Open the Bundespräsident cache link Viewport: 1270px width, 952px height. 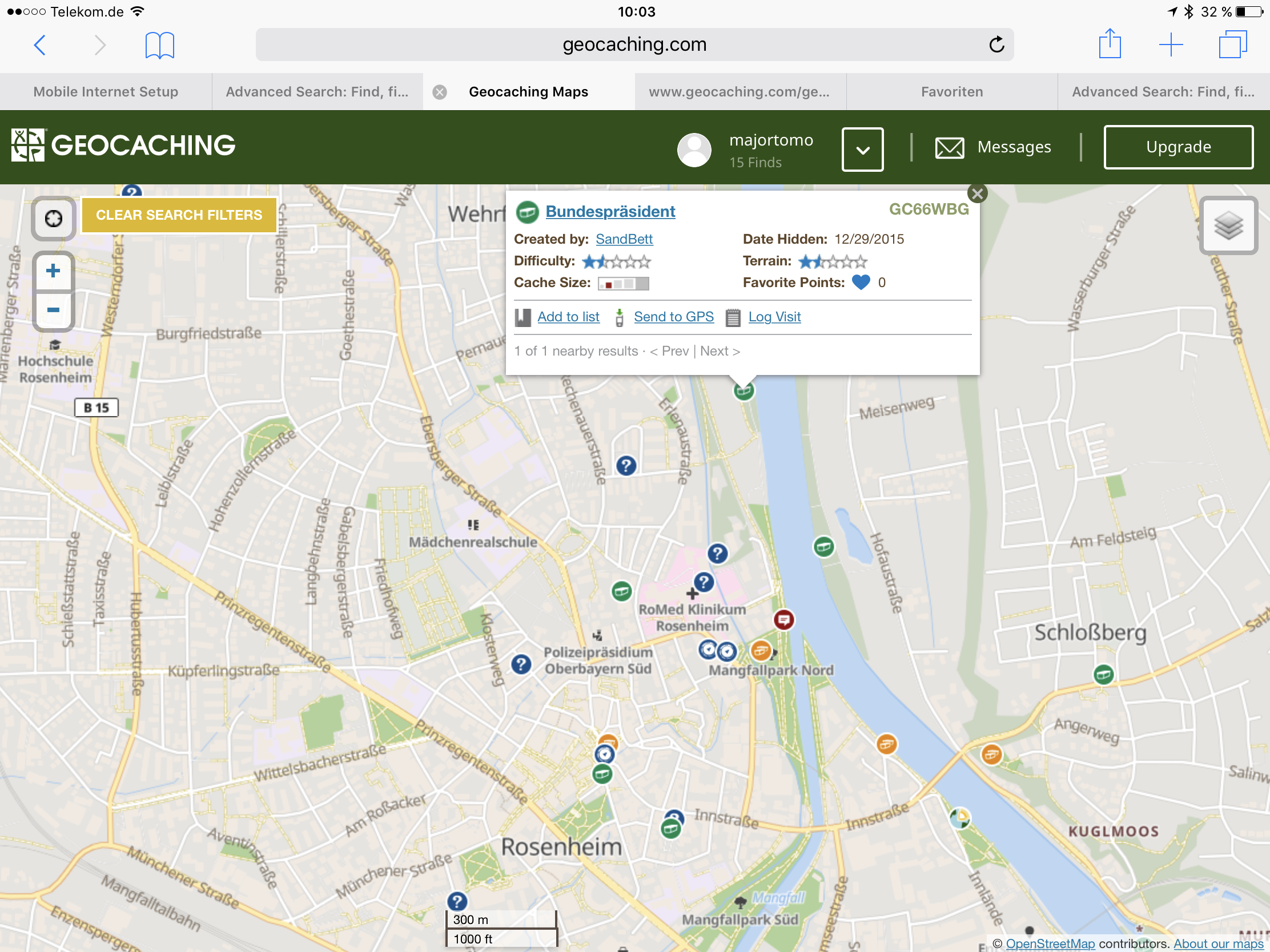point(610,212)
